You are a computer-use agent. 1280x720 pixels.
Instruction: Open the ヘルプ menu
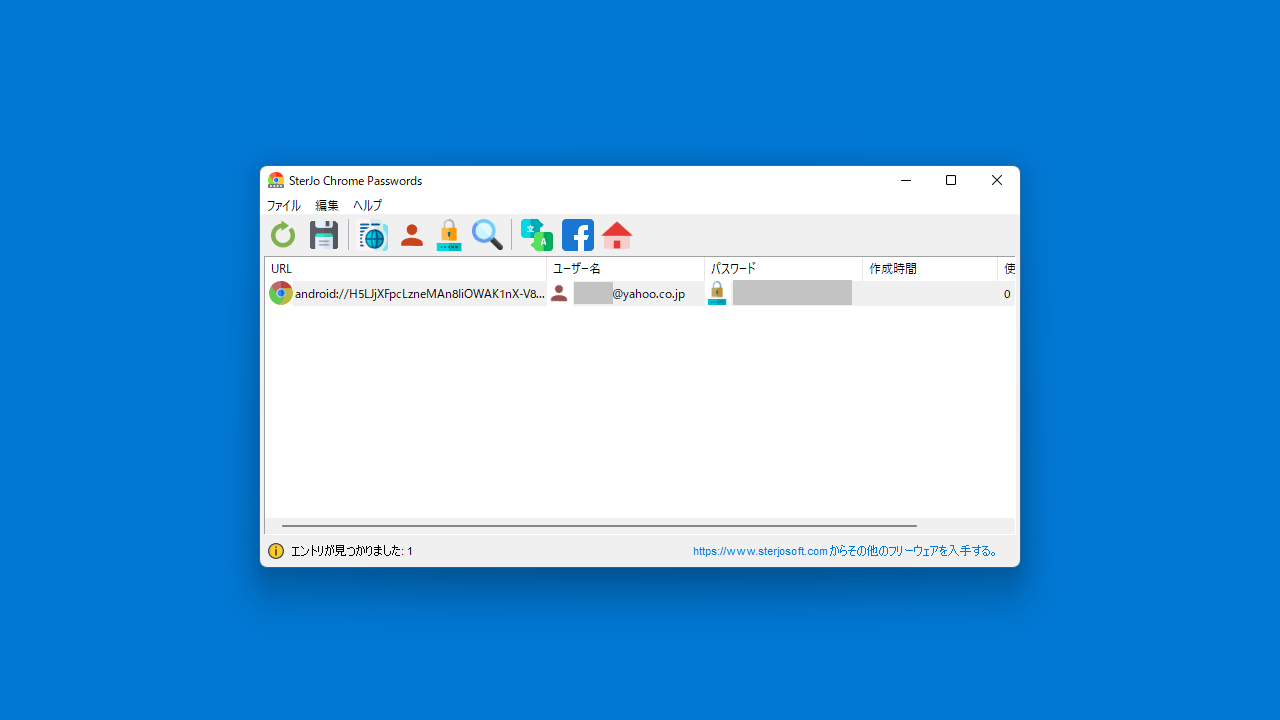point(367,205)
